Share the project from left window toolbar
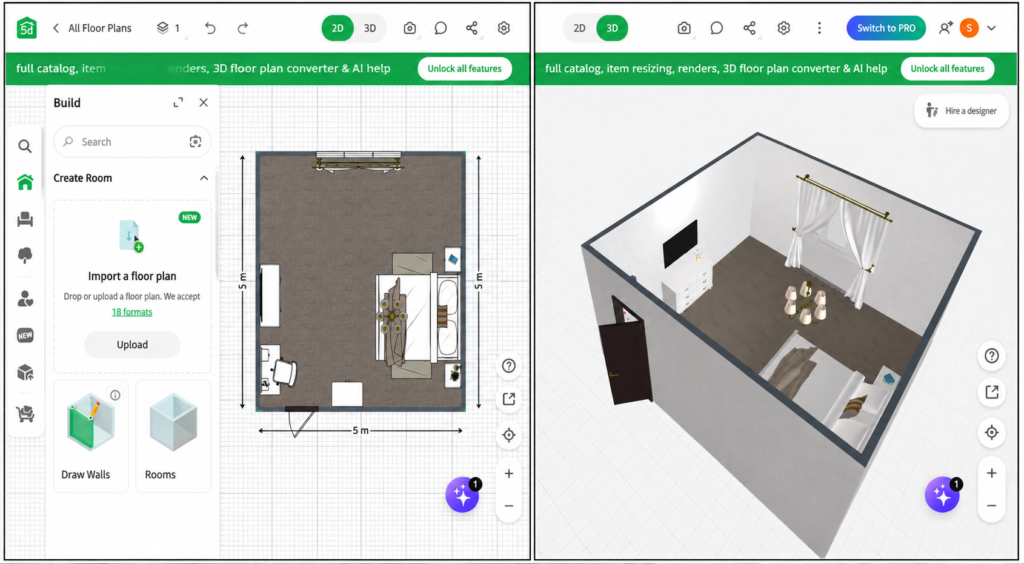This screenshot has width=1024, height=564. click(472, 28)
